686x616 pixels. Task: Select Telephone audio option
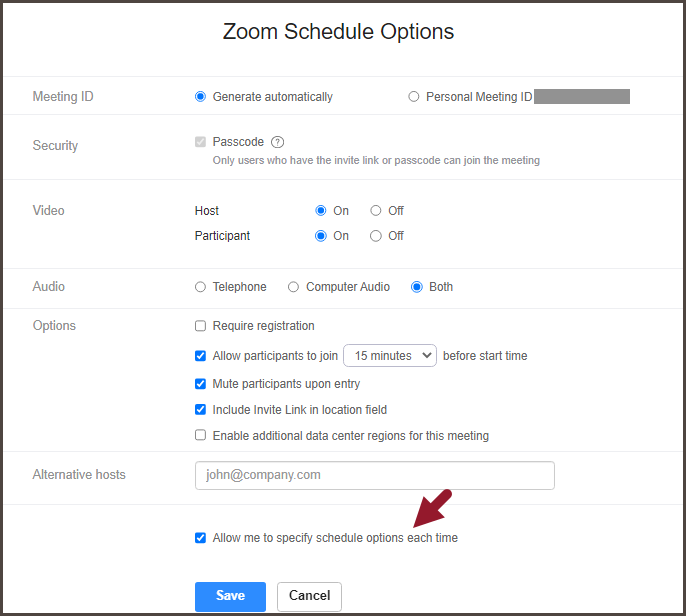coord(201,287)
